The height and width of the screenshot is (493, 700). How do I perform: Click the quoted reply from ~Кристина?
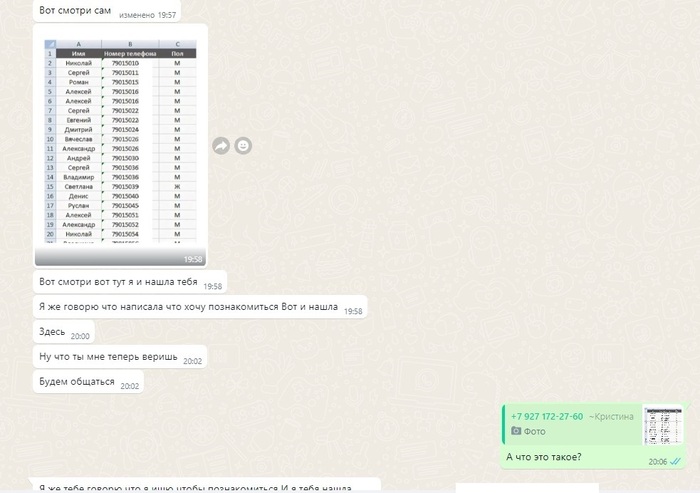(x=593, y=425)
